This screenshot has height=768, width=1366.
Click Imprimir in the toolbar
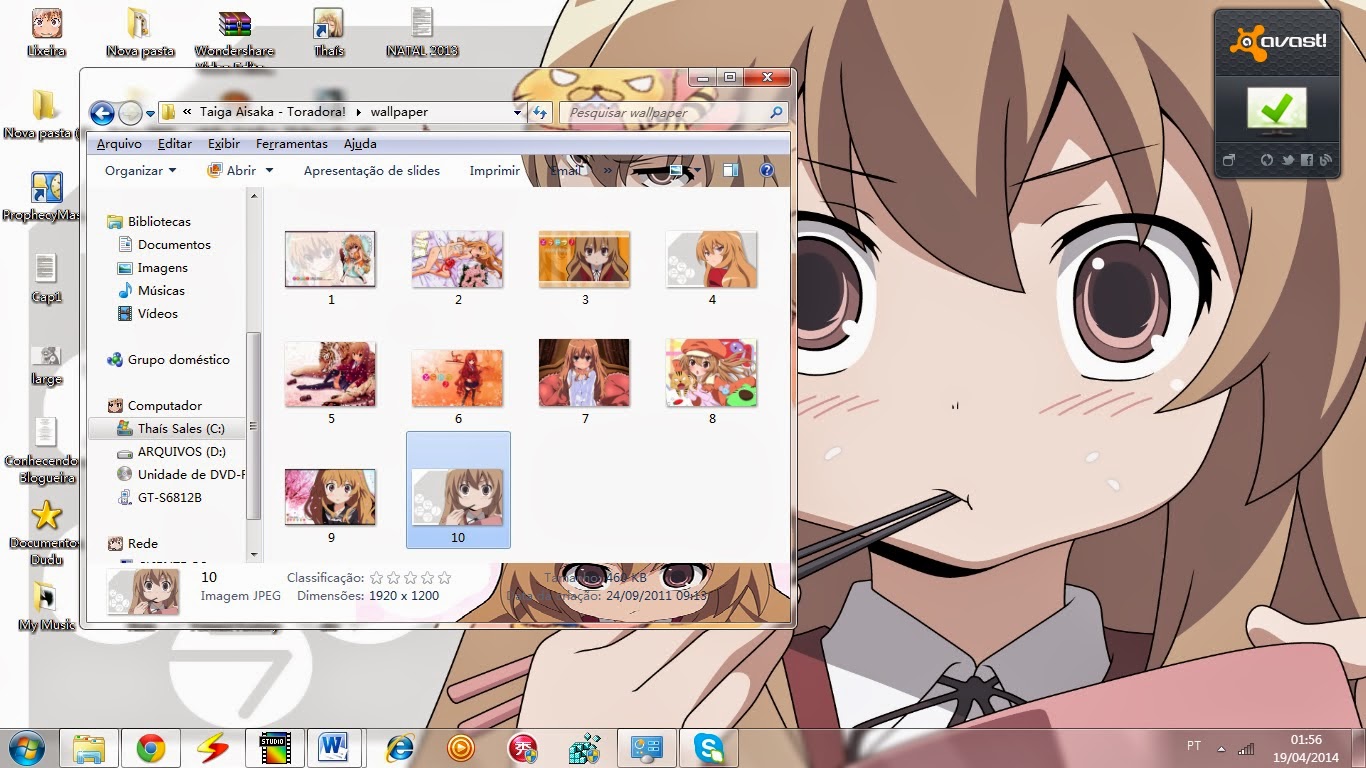point(494,171)
